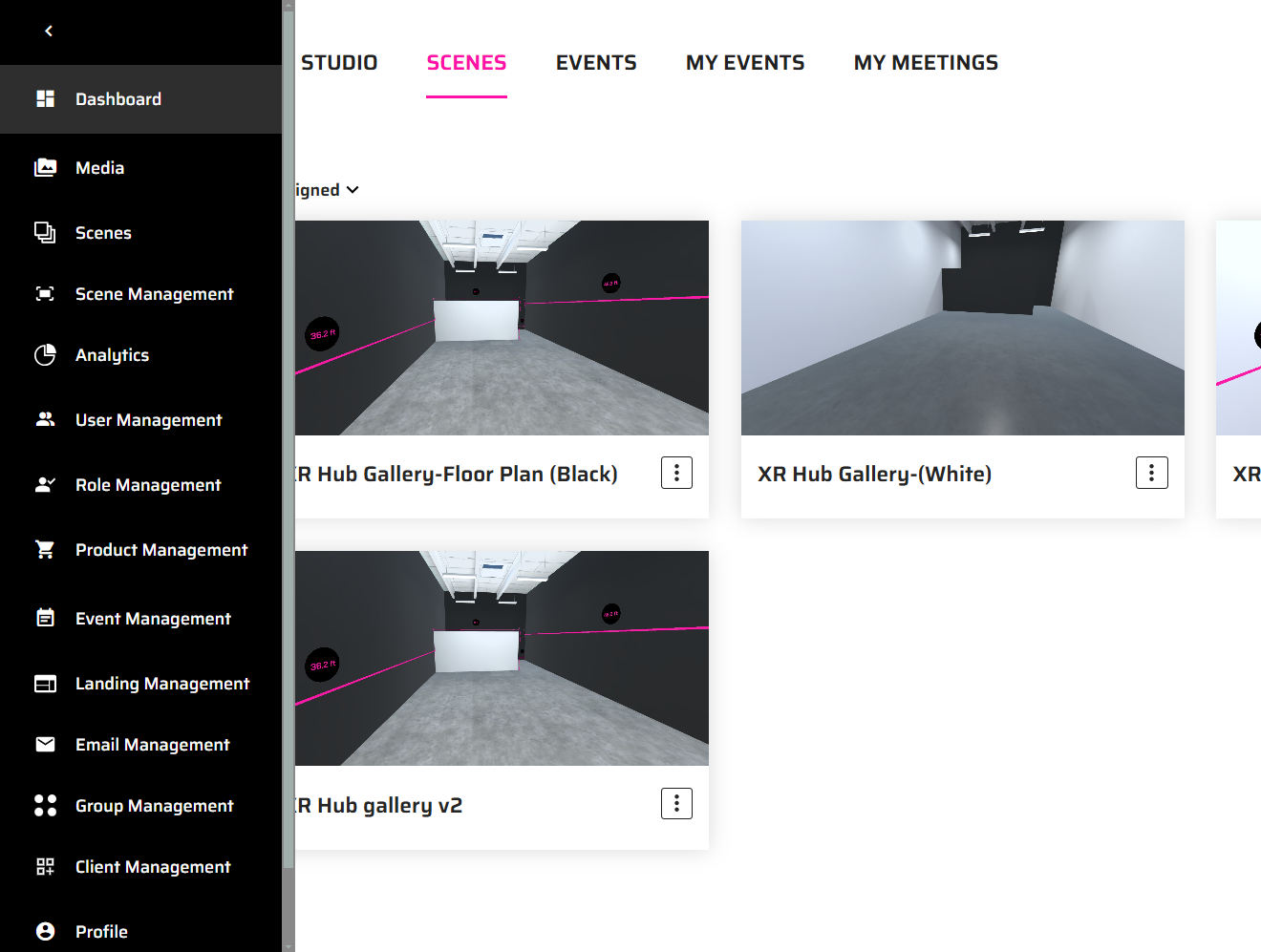Click the Scenes stacked-squares icon
This screenshot has height=952, width=1261.
click(45, 232)
